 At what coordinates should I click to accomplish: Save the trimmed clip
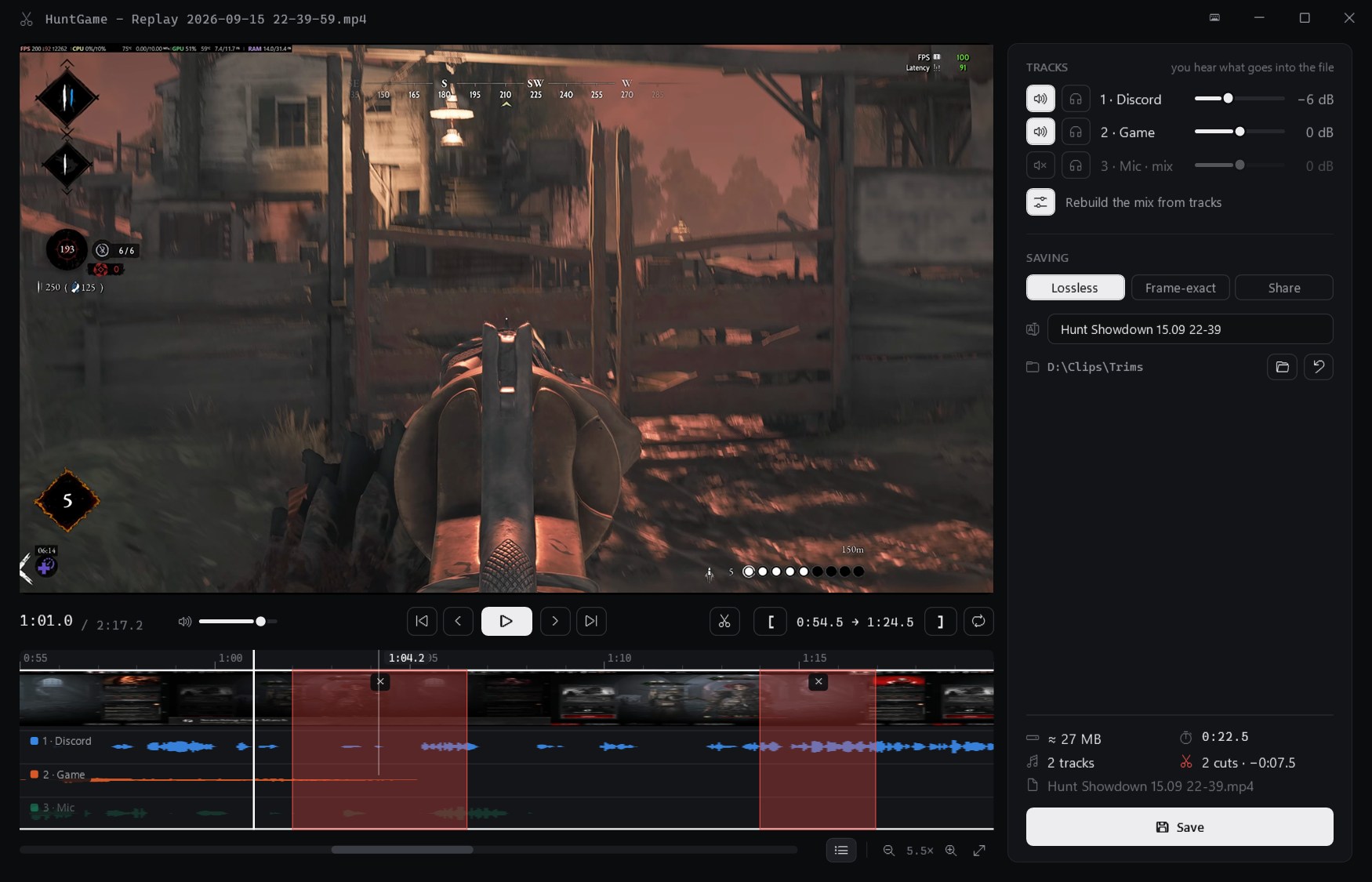(1179, 827)
